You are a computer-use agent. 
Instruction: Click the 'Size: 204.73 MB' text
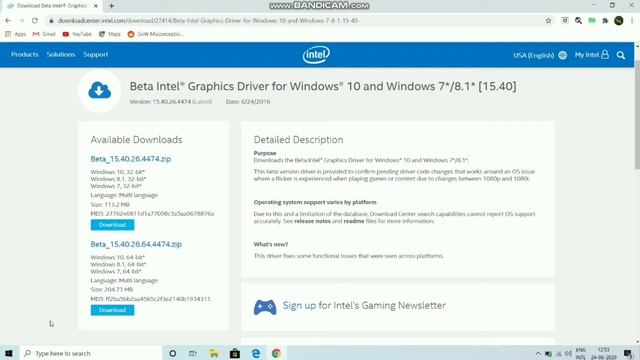(111, 289)
